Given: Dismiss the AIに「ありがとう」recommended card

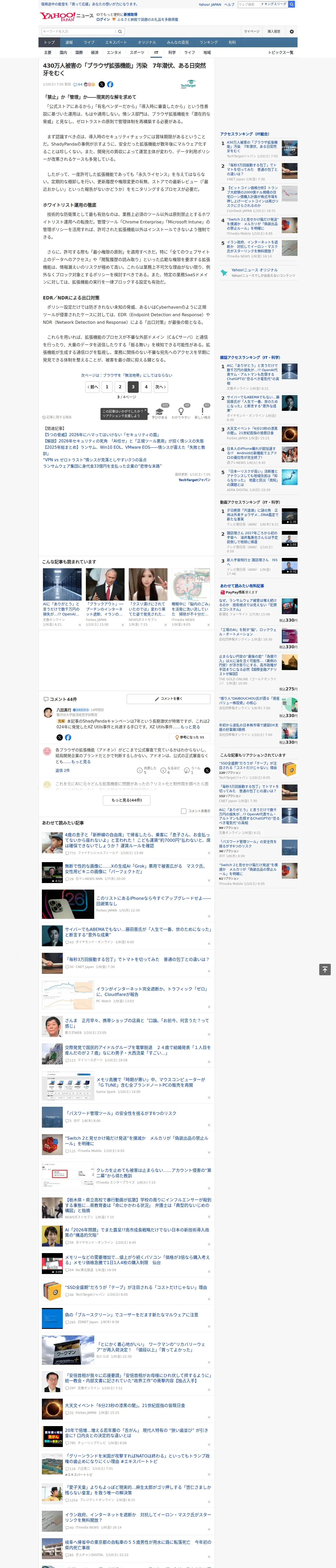Looking at the screenshot, I should tap(79, 625).
